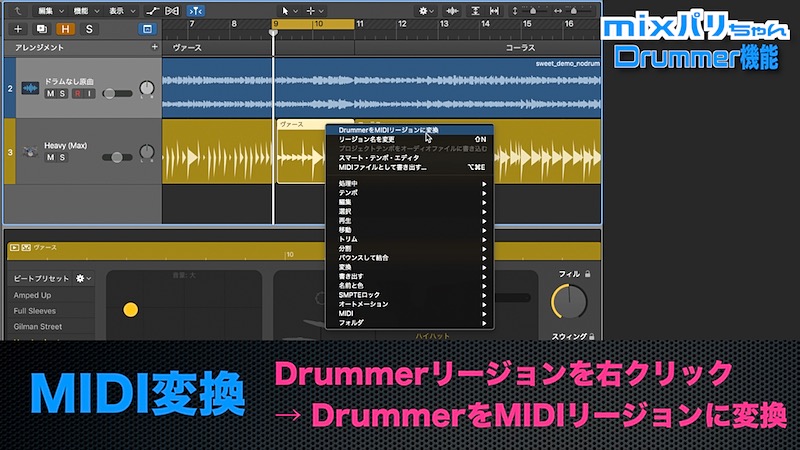Open the 表示 view menu

(121, 11)
